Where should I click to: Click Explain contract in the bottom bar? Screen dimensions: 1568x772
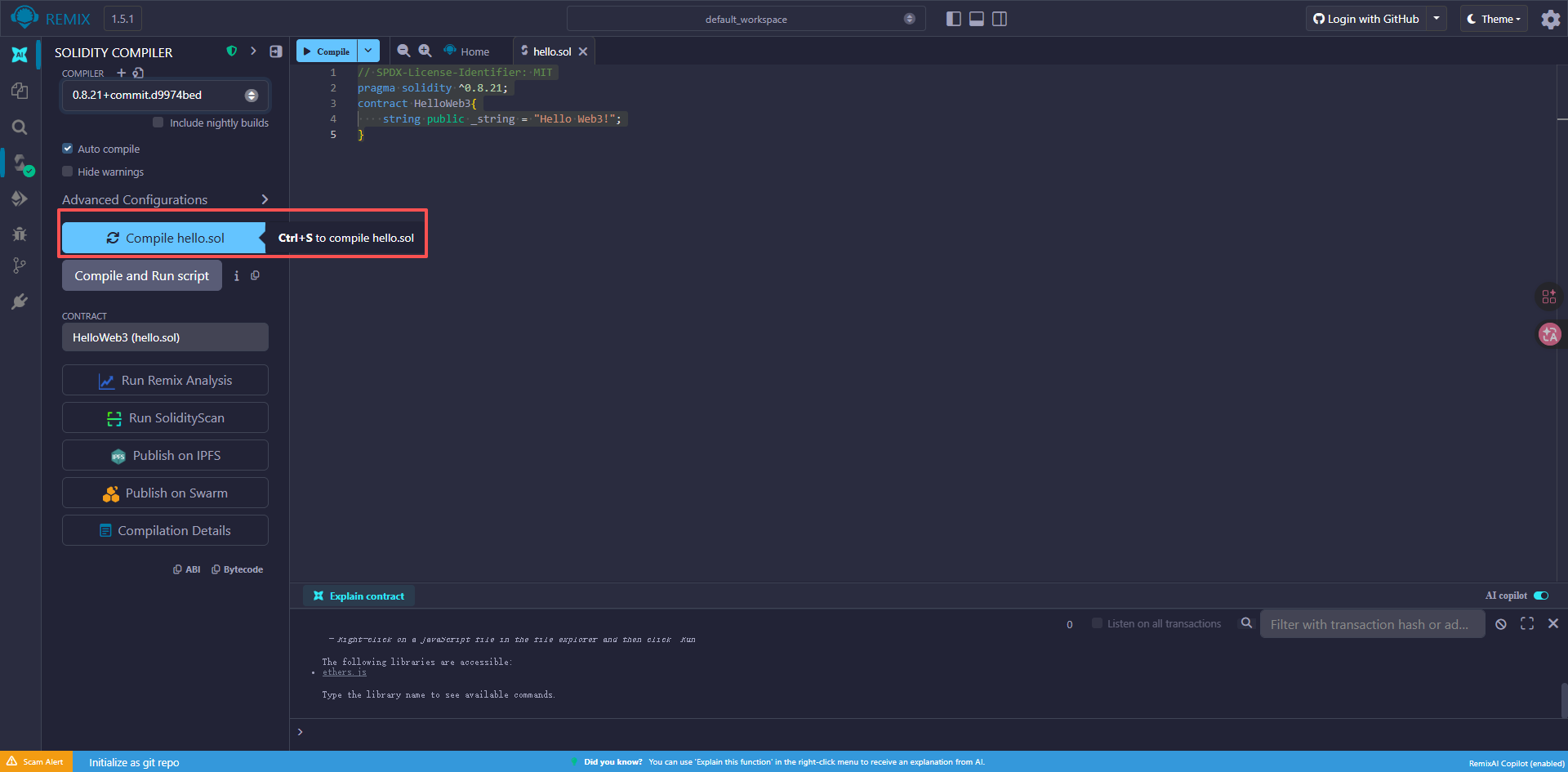coord(359,596)
